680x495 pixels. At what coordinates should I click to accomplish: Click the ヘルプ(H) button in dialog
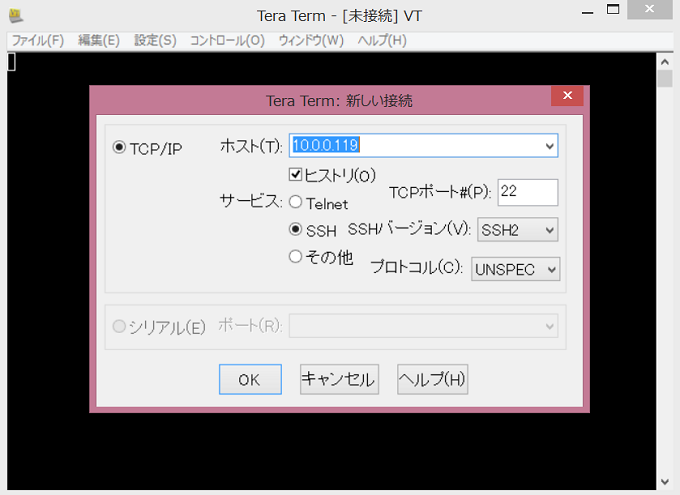(432, 380)
